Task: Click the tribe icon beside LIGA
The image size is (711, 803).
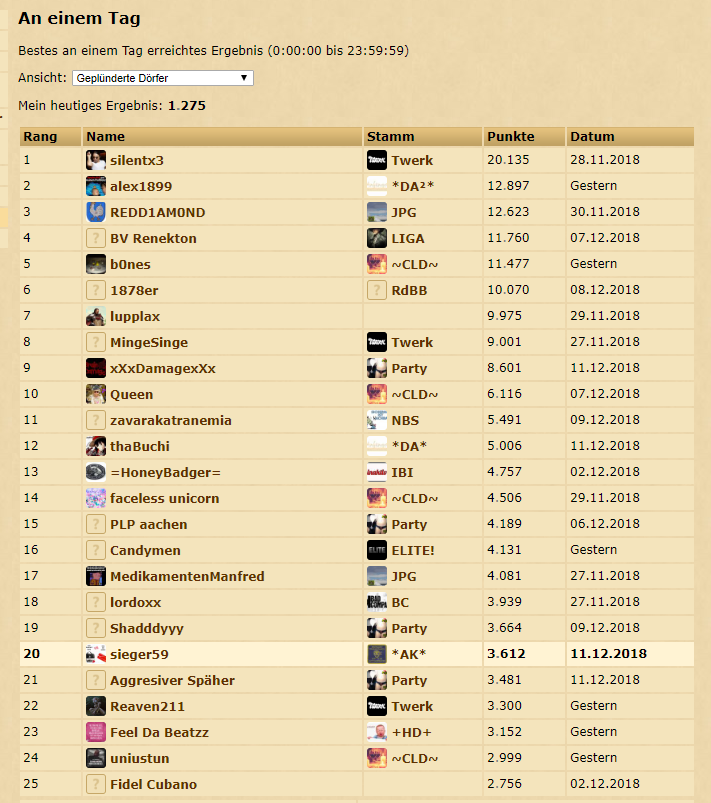Action: pos(377,238)
